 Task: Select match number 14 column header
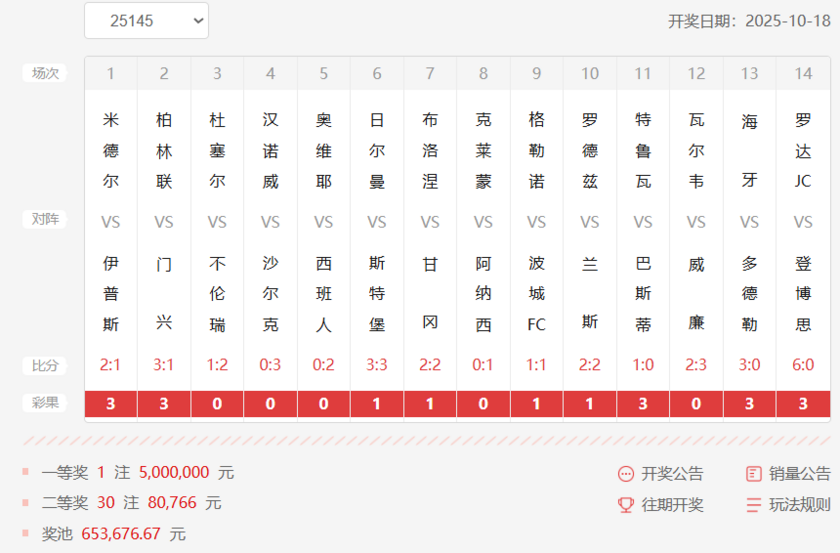coord(803,73)
